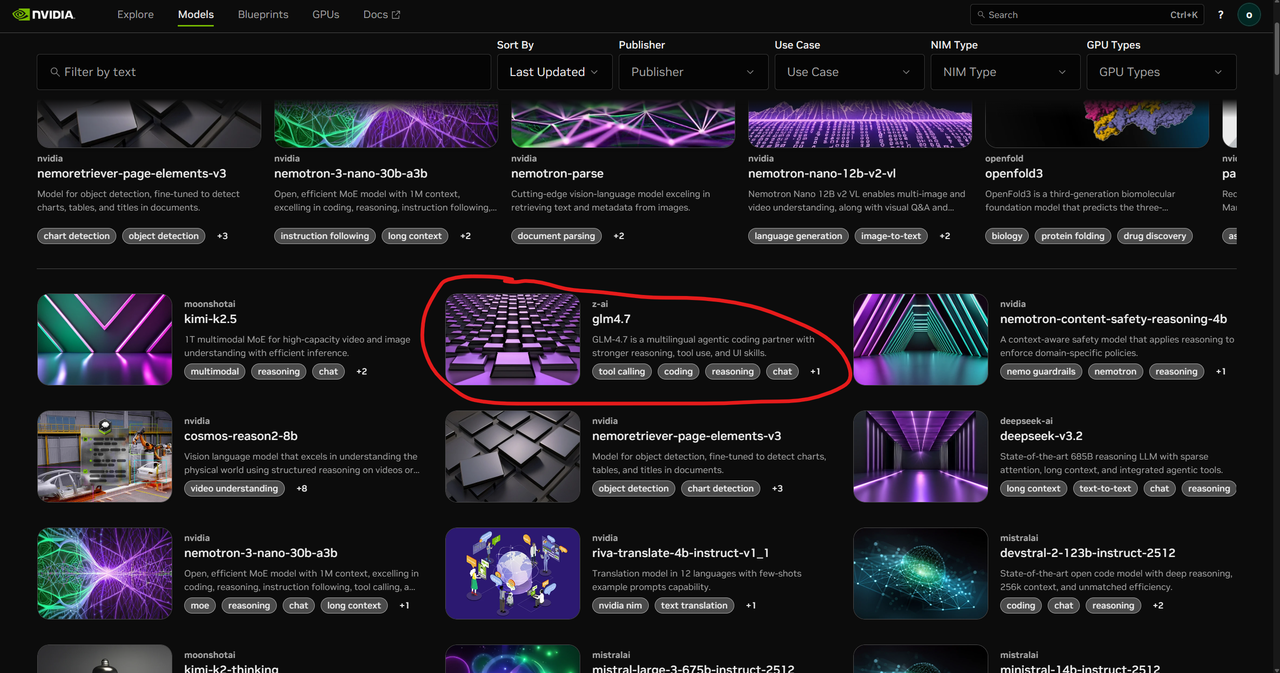
Task: Open the kimi-k2.5 model title
Action: (210, 319)
